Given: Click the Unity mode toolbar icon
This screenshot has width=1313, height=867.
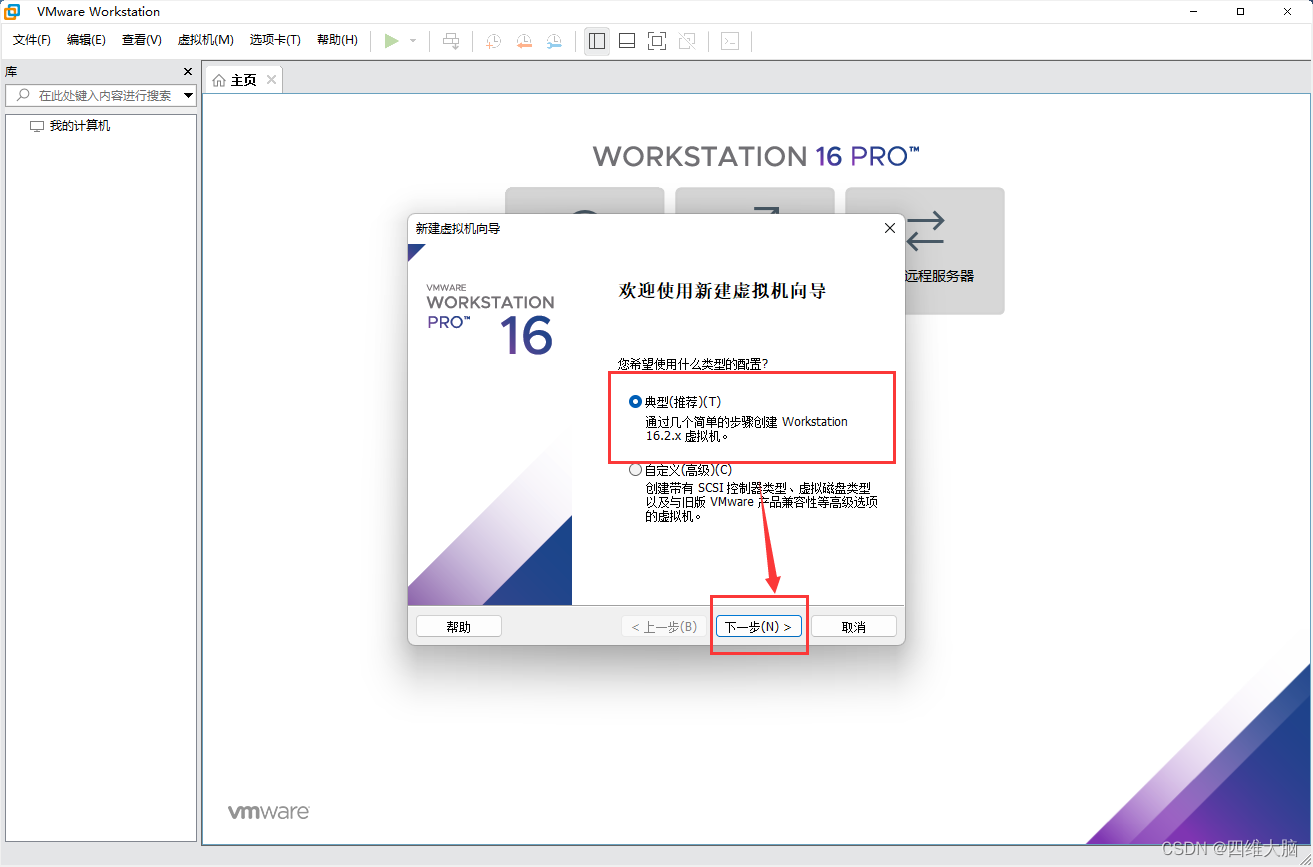Looking at the screenshot, I should 687,41.
